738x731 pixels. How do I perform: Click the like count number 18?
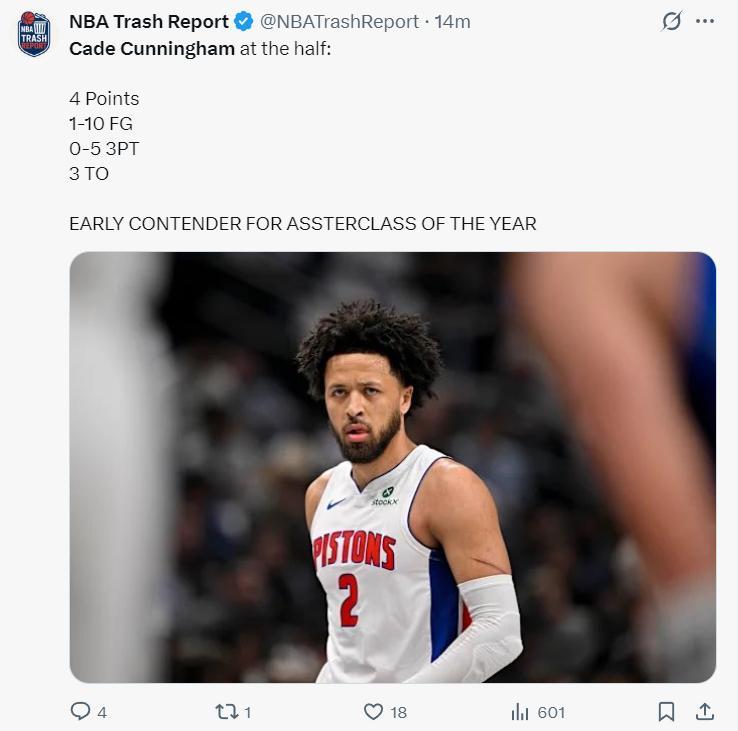click(x=398, y=712)
